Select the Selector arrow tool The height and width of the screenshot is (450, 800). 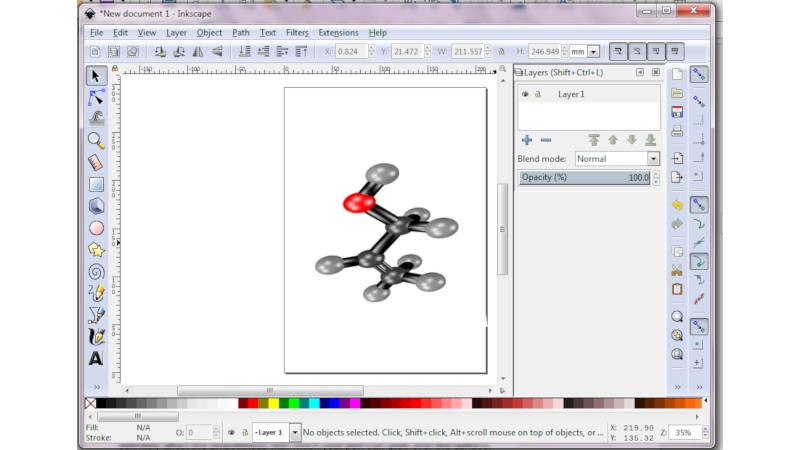point(96,76)
